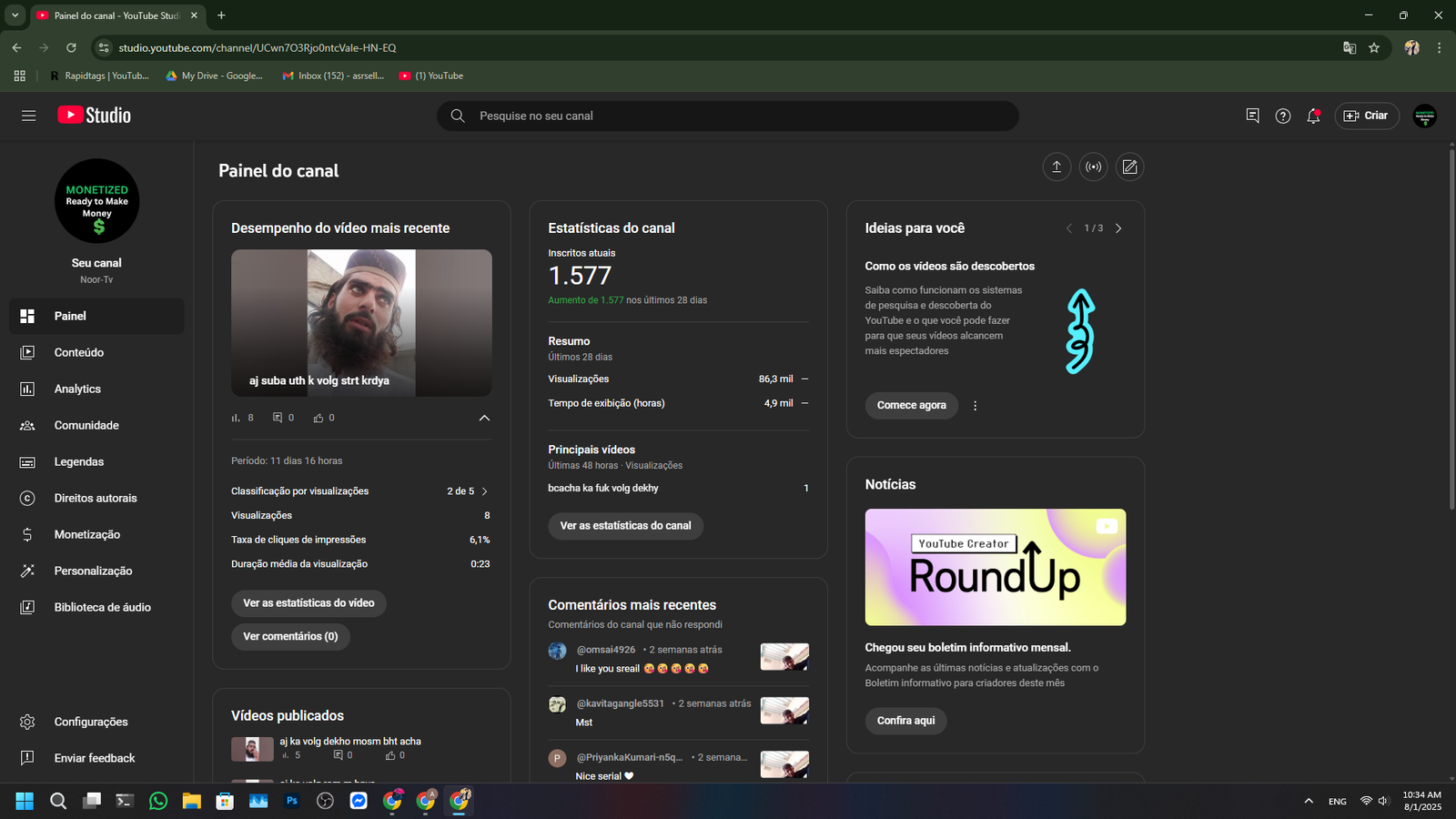The height and width of the screenshot is (819, 1456).
Task: Expand Classificação por visualizações arrow
Action: click(485, 491)
